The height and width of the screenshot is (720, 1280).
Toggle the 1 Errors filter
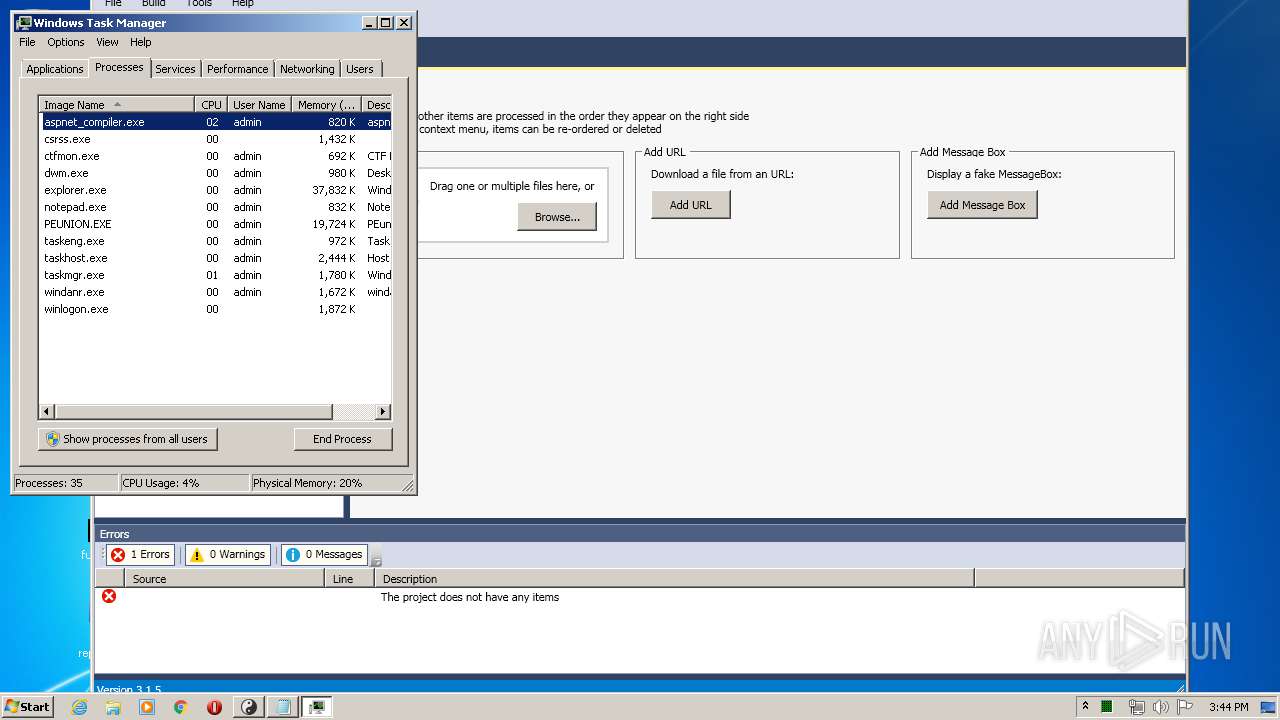click(x=141, y=554)
